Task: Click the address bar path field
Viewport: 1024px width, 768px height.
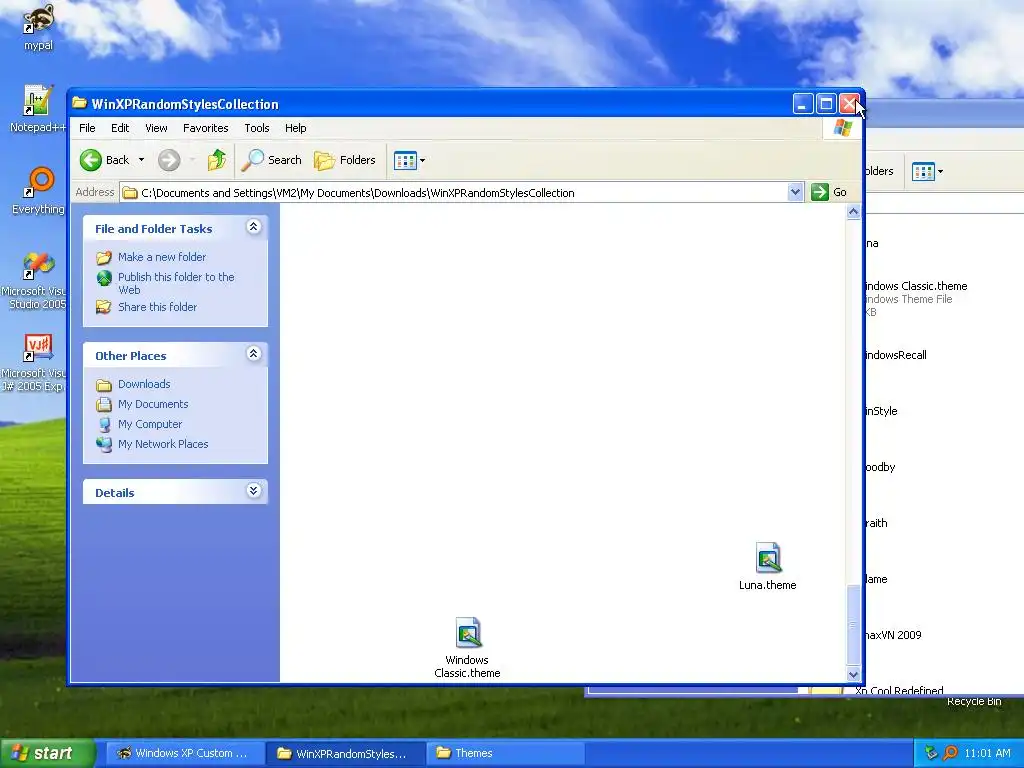Action: point(454,193)
